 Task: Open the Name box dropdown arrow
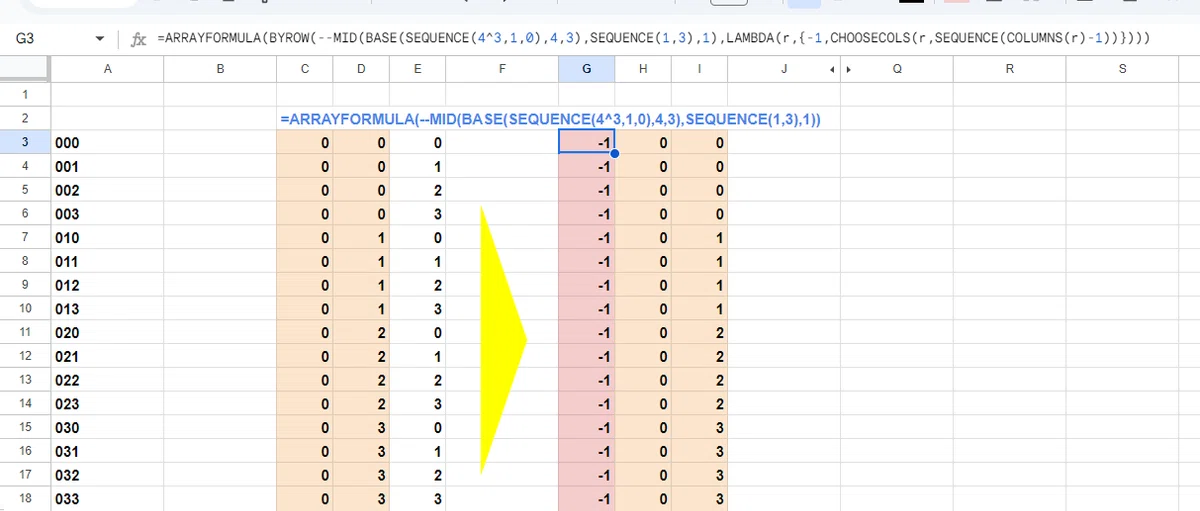[x=99, y=40]
